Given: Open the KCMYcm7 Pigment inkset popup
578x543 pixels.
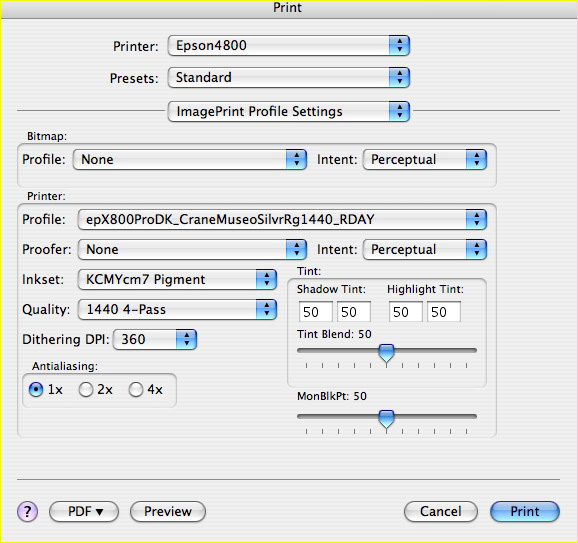Looking at the screenshot, I should coord(177,279).
